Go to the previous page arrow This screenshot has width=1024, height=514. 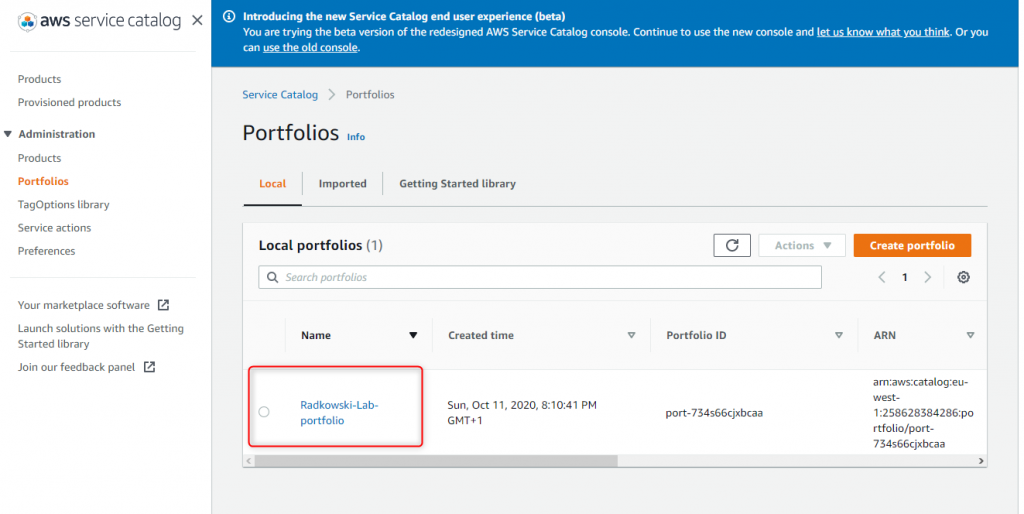pyautogui.click(x=882, y=277)
